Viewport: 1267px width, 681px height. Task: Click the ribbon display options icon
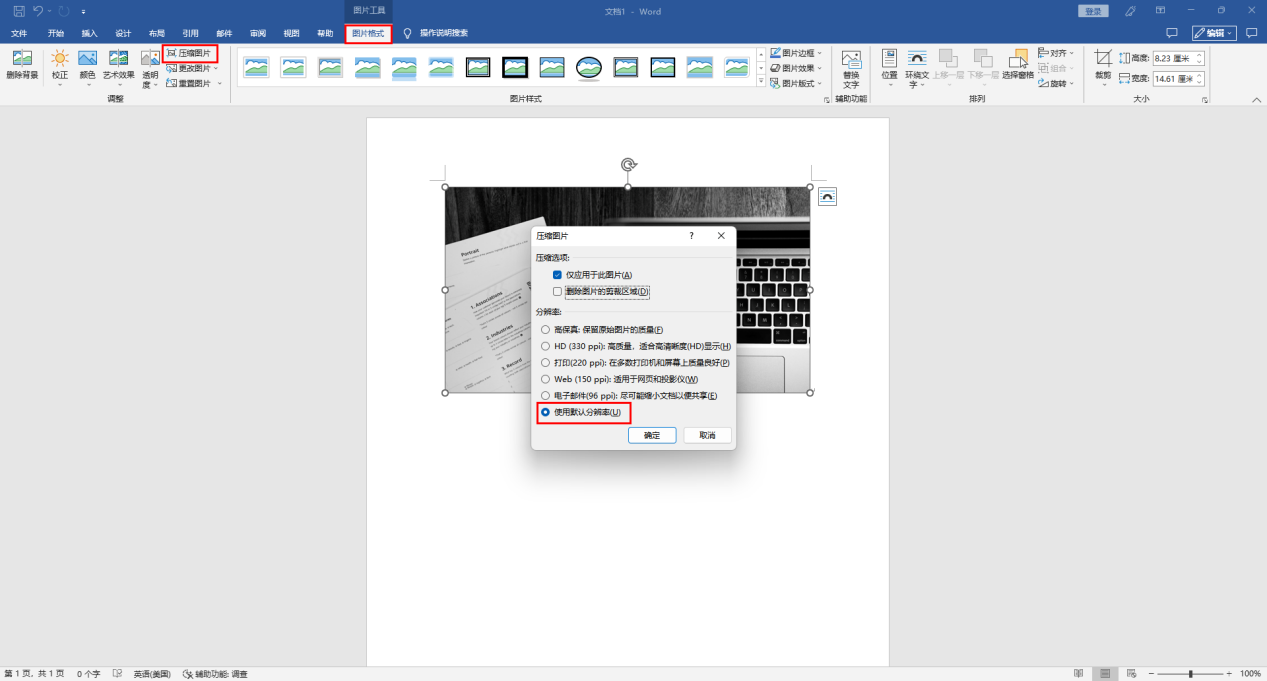1160,11
